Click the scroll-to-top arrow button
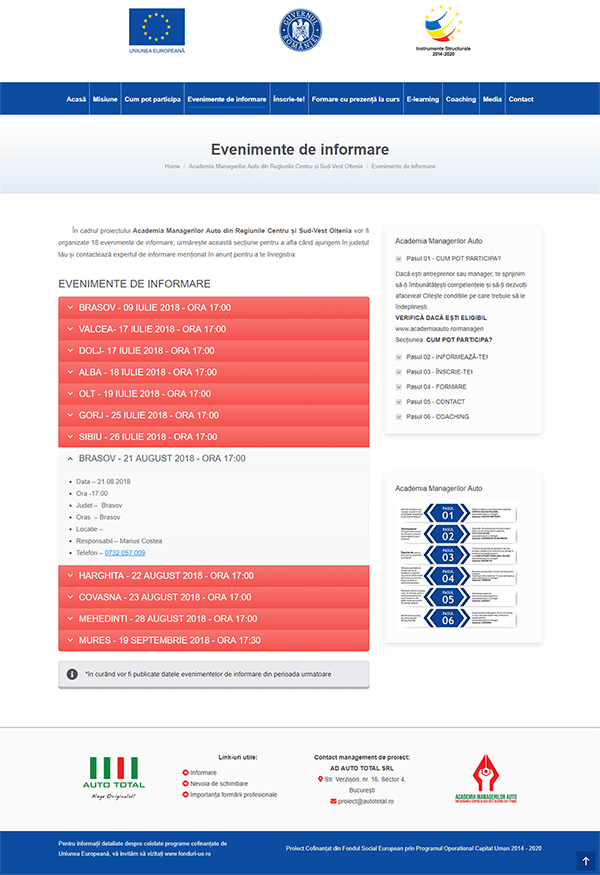 586,860
